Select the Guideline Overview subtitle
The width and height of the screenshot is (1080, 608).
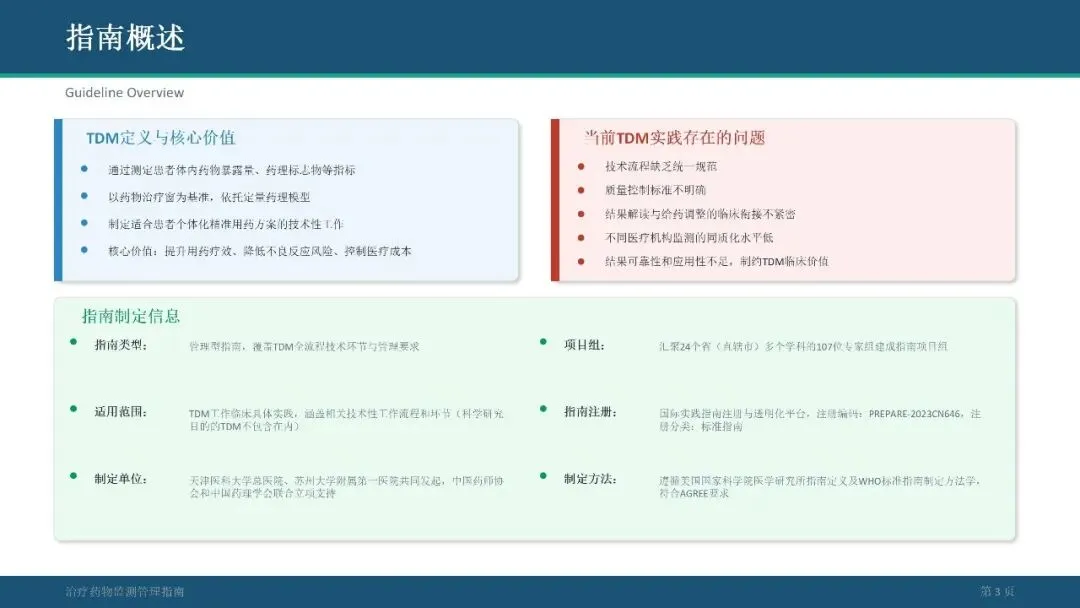click(125, 92)
